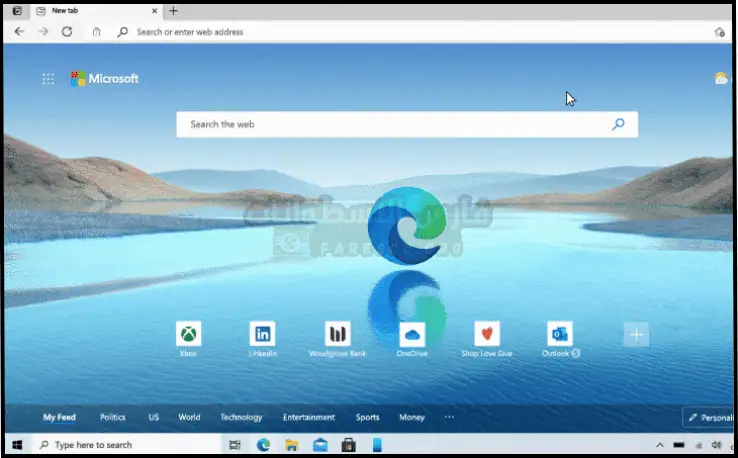The image size is (738, 458).
Task: Click the Personalize button
Action: tap(708, 417)
